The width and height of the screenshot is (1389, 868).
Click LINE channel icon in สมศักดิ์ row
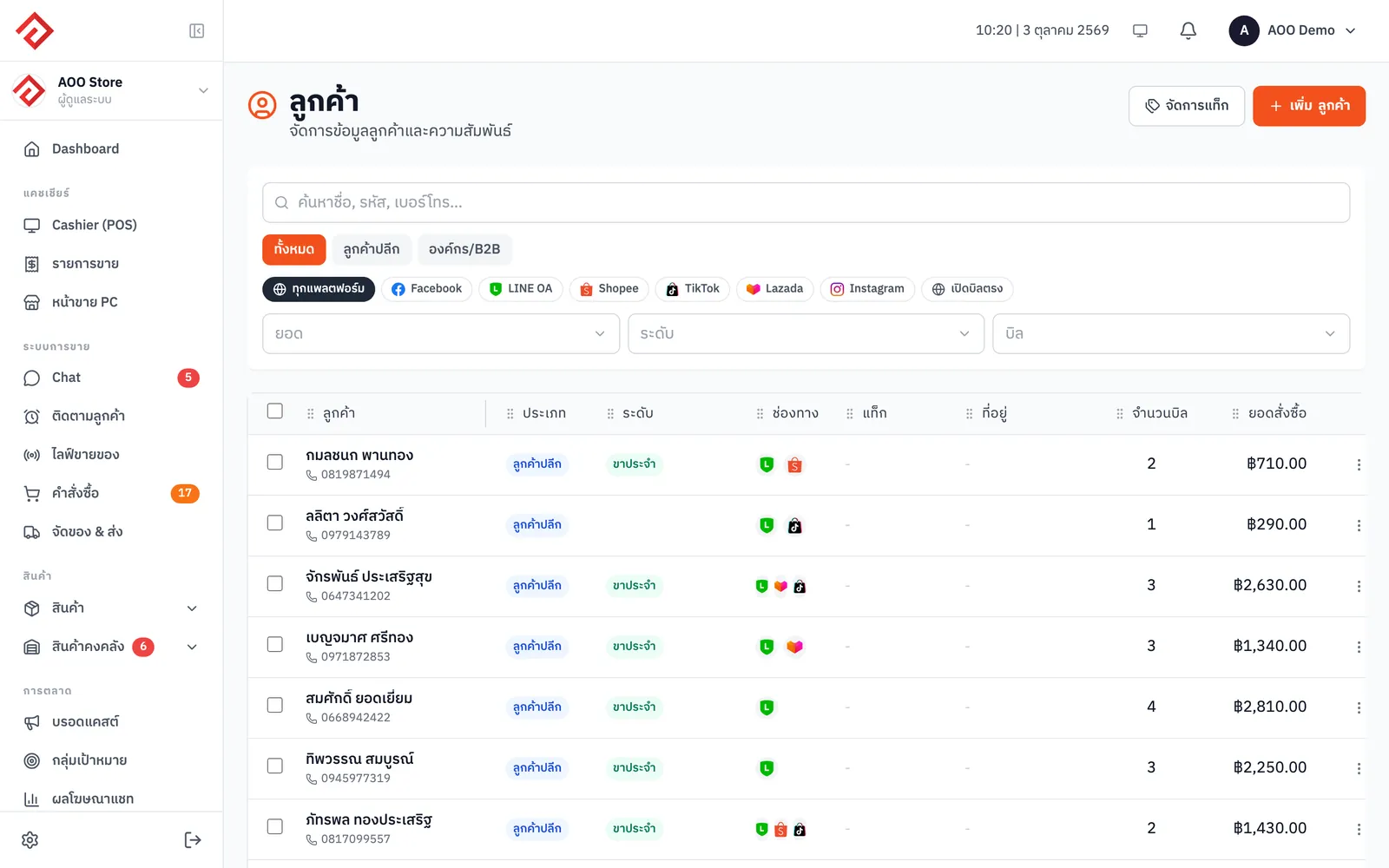(x=767, y=707)
